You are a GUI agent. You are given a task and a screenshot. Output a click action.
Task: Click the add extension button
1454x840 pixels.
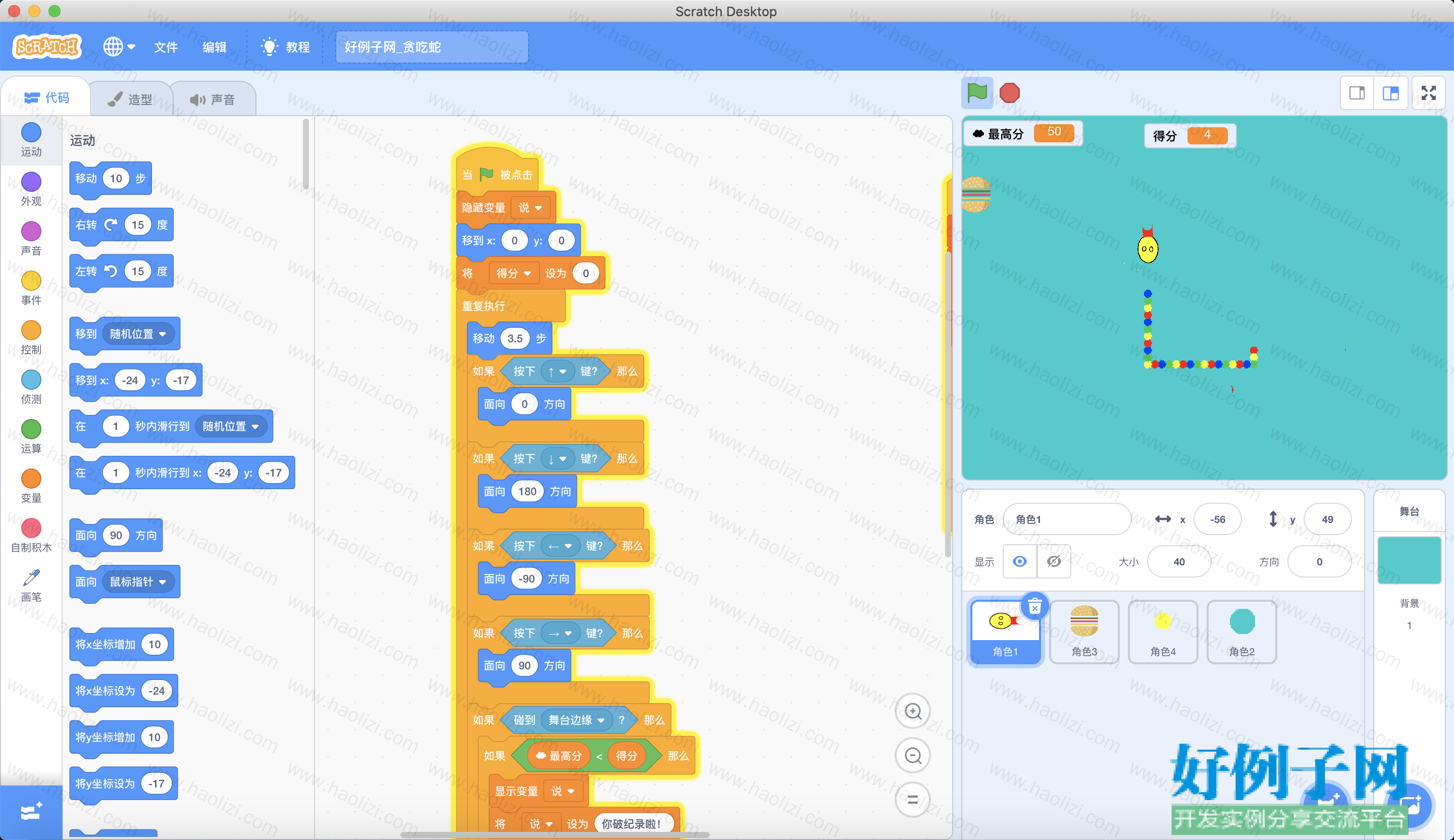31,812
